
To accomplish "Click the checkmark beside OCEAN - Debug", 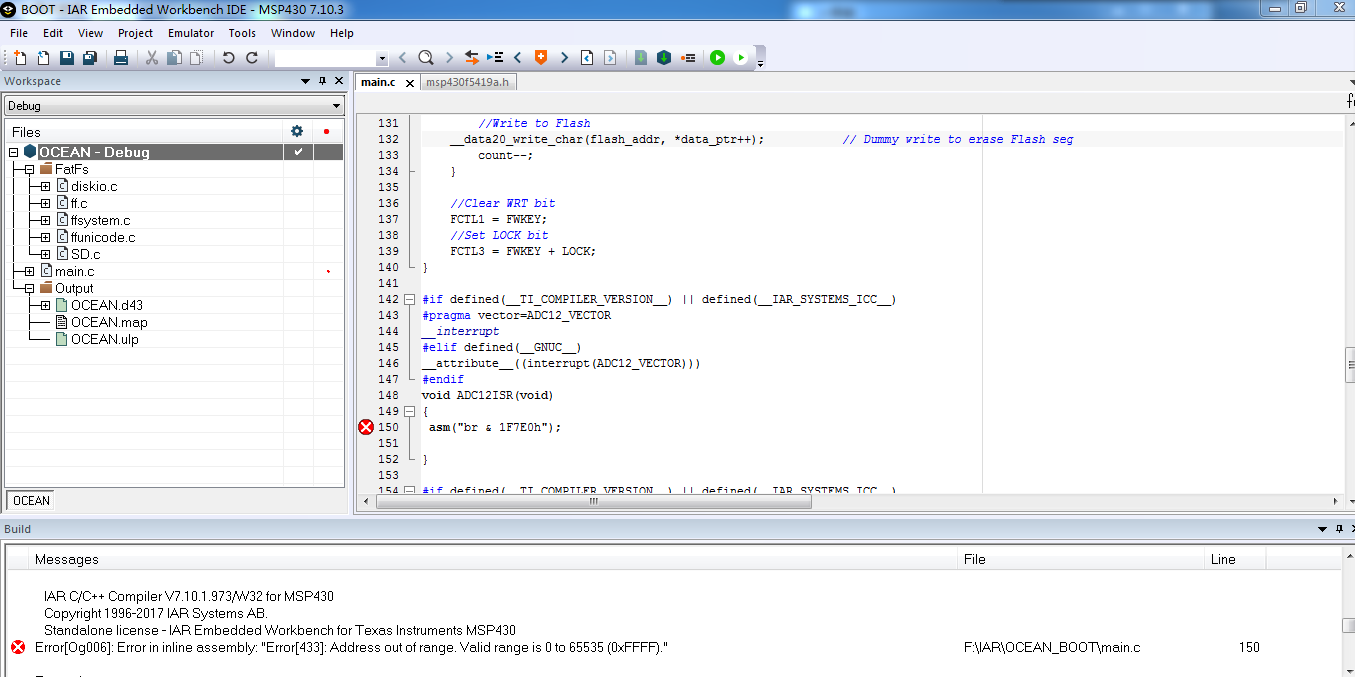I will tap(297, 152).
